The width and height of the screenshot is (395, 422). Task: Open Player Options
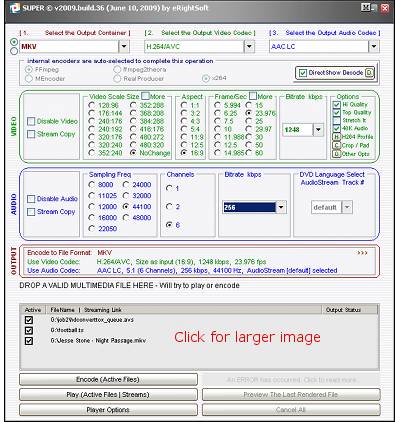(108, 410)
